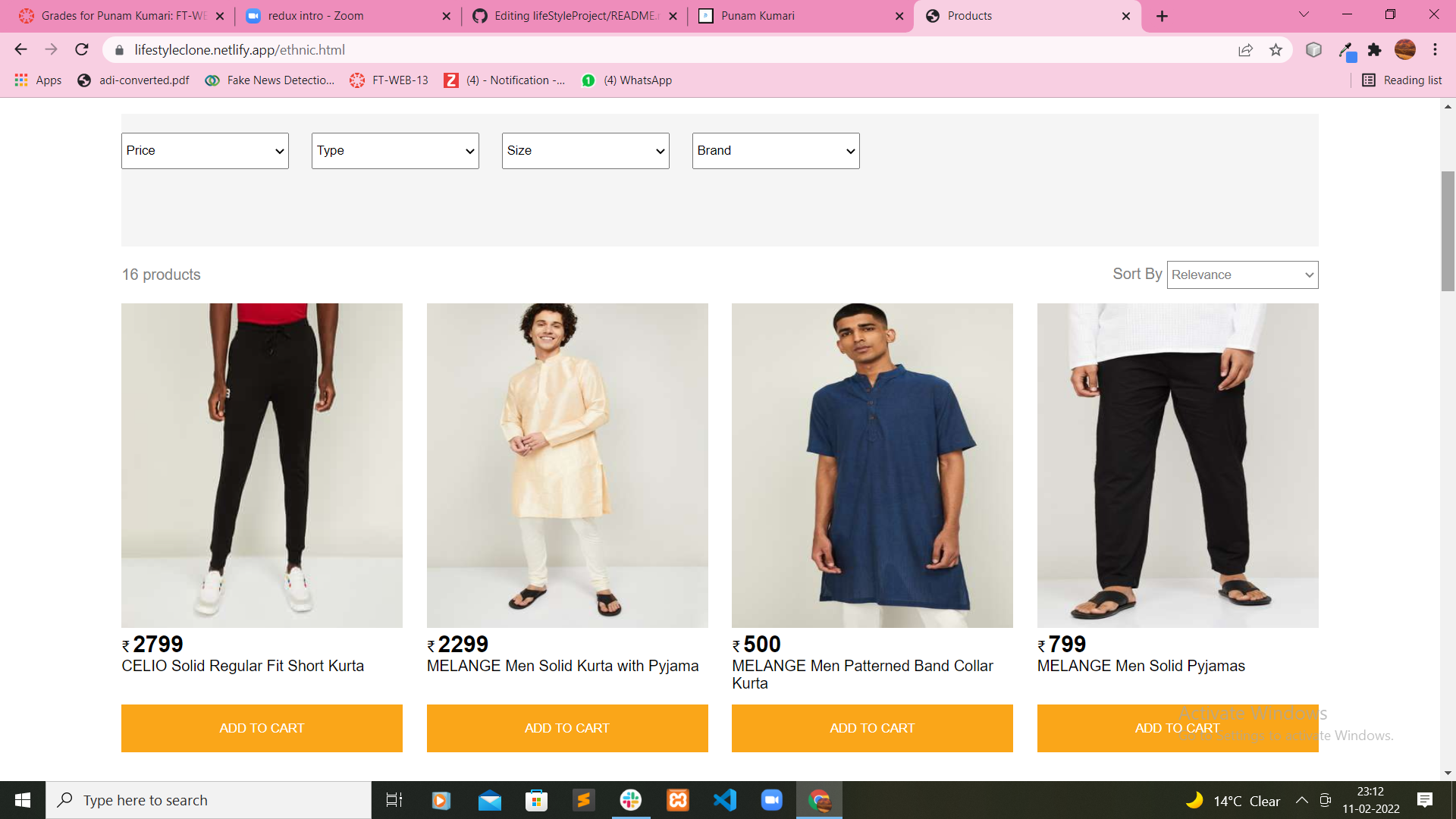Open the Size filter dropdown
The height and width of the screenshot is (819, 1456).
[x=585, y=150]
